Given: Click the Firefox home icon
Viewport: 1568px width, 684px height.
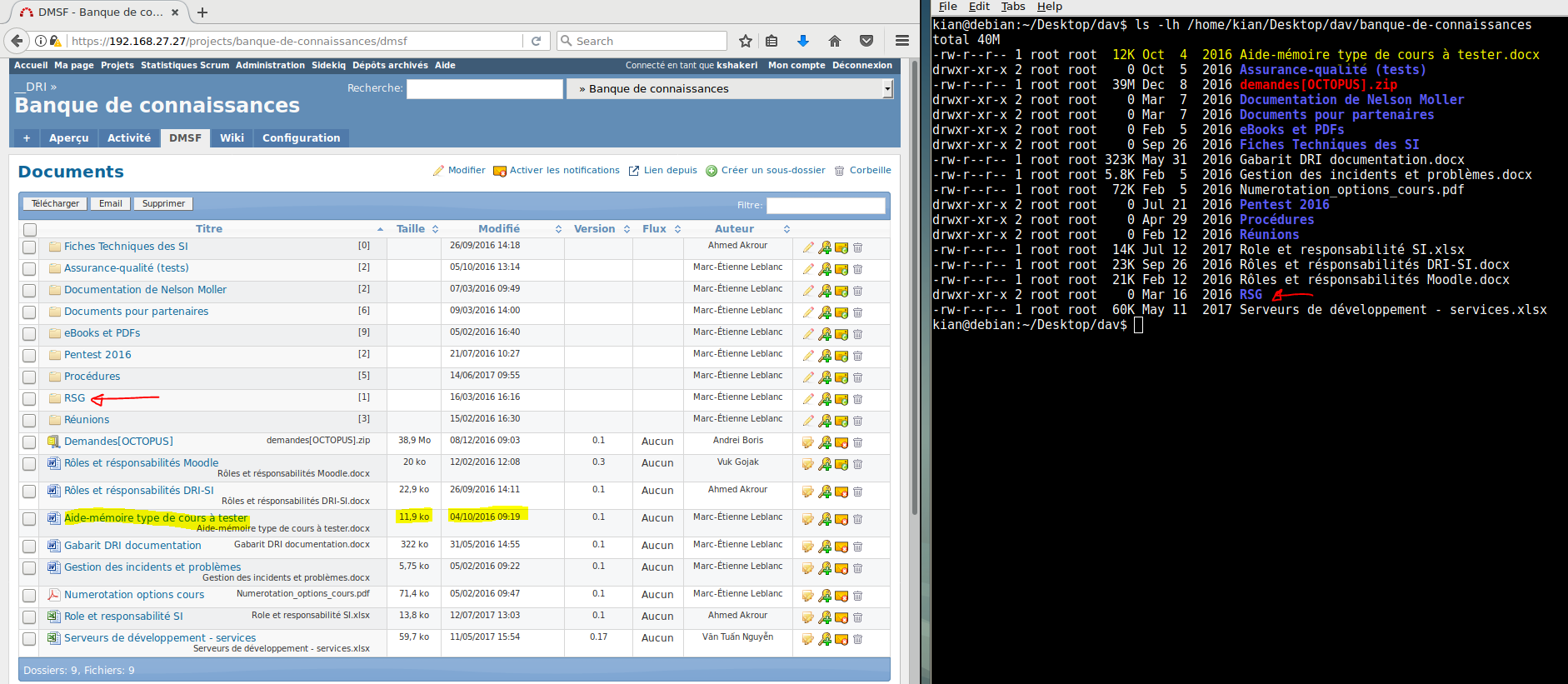Looking at the screenshot, I should [835, 41].
